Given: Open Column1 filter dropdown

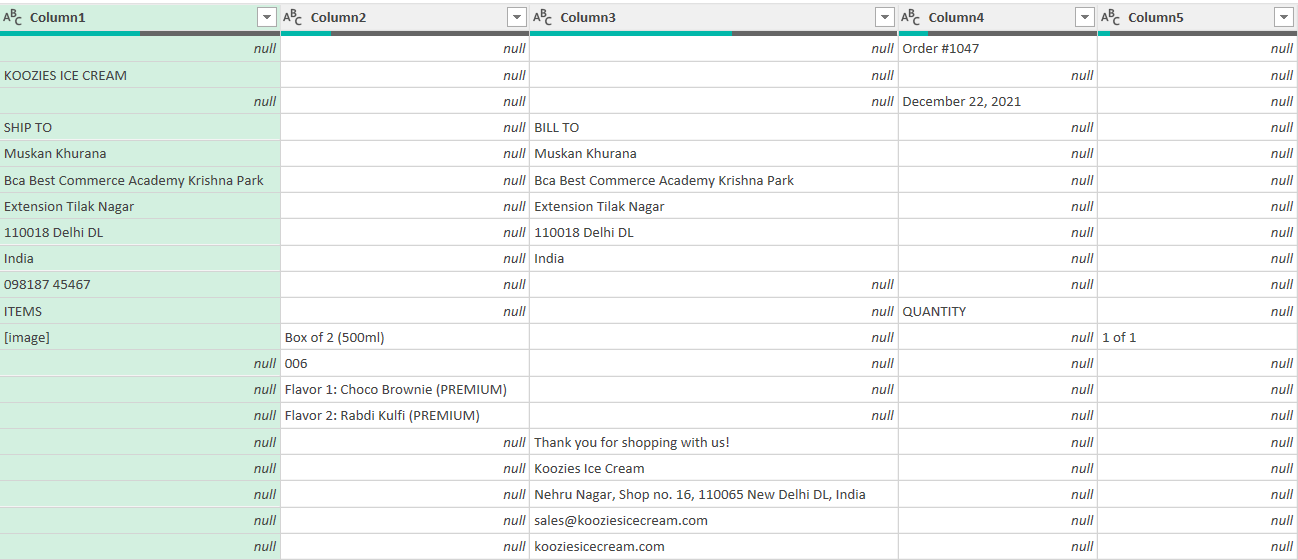Looking at the screenshot, I should [266, 17].
